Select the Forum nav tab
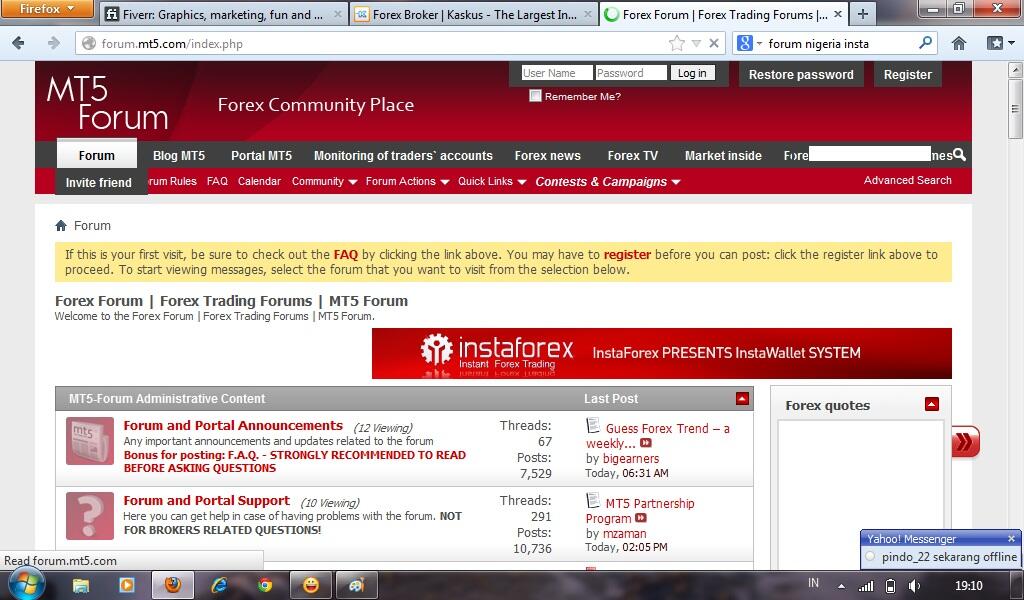Screen dimensions: 1024x600 coord(97,155)
